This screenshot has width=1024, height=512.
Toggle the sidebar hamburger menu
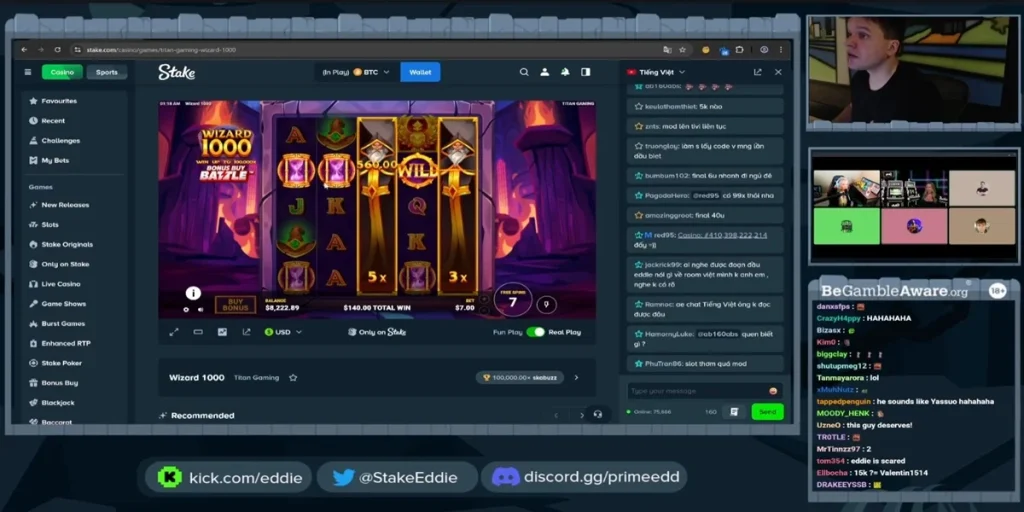pyautogui.click(x=27, y=72)
